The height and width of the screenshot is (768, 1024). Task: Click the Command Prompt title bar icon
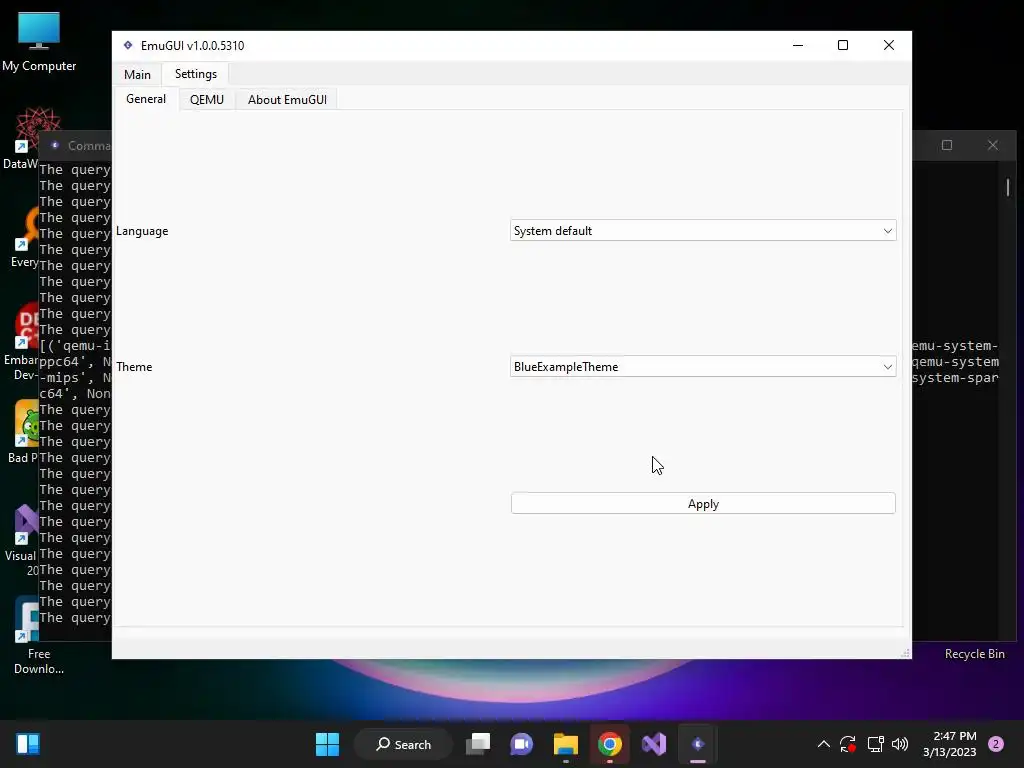click(55, 145)
